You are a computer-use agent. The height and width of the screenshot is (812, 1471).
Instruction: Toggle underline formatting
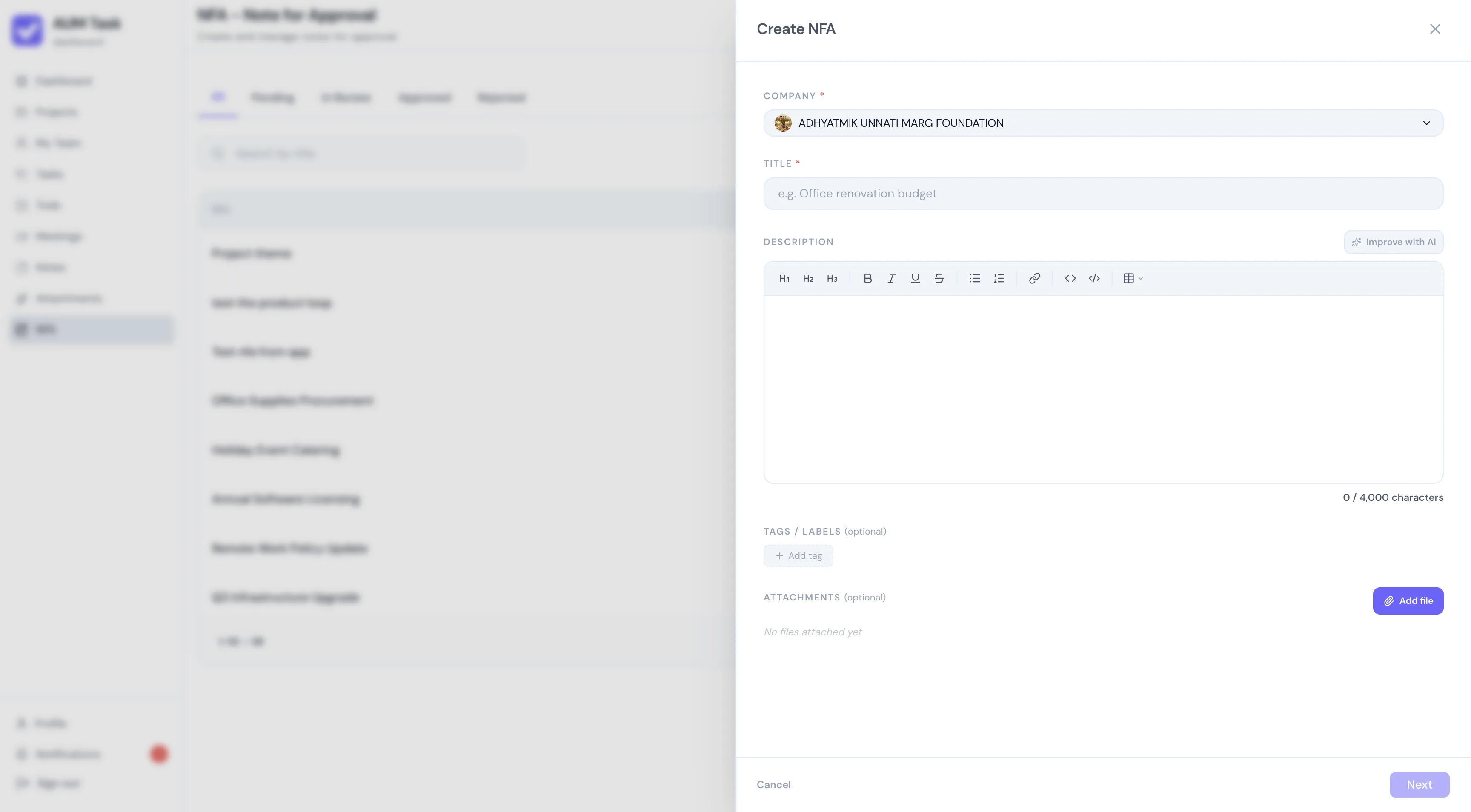tap(916, 279)
